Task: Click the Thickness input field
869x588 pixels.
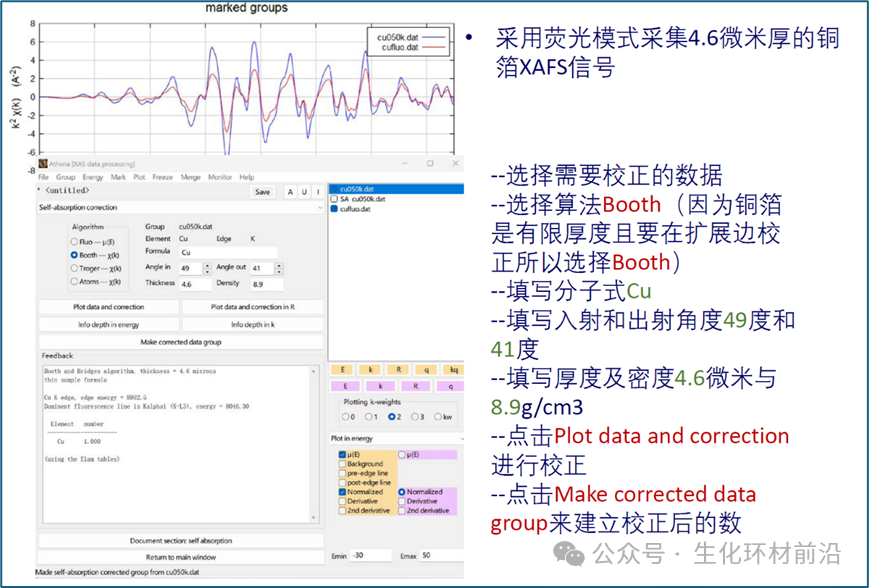Action: click(x=195, y=284)
